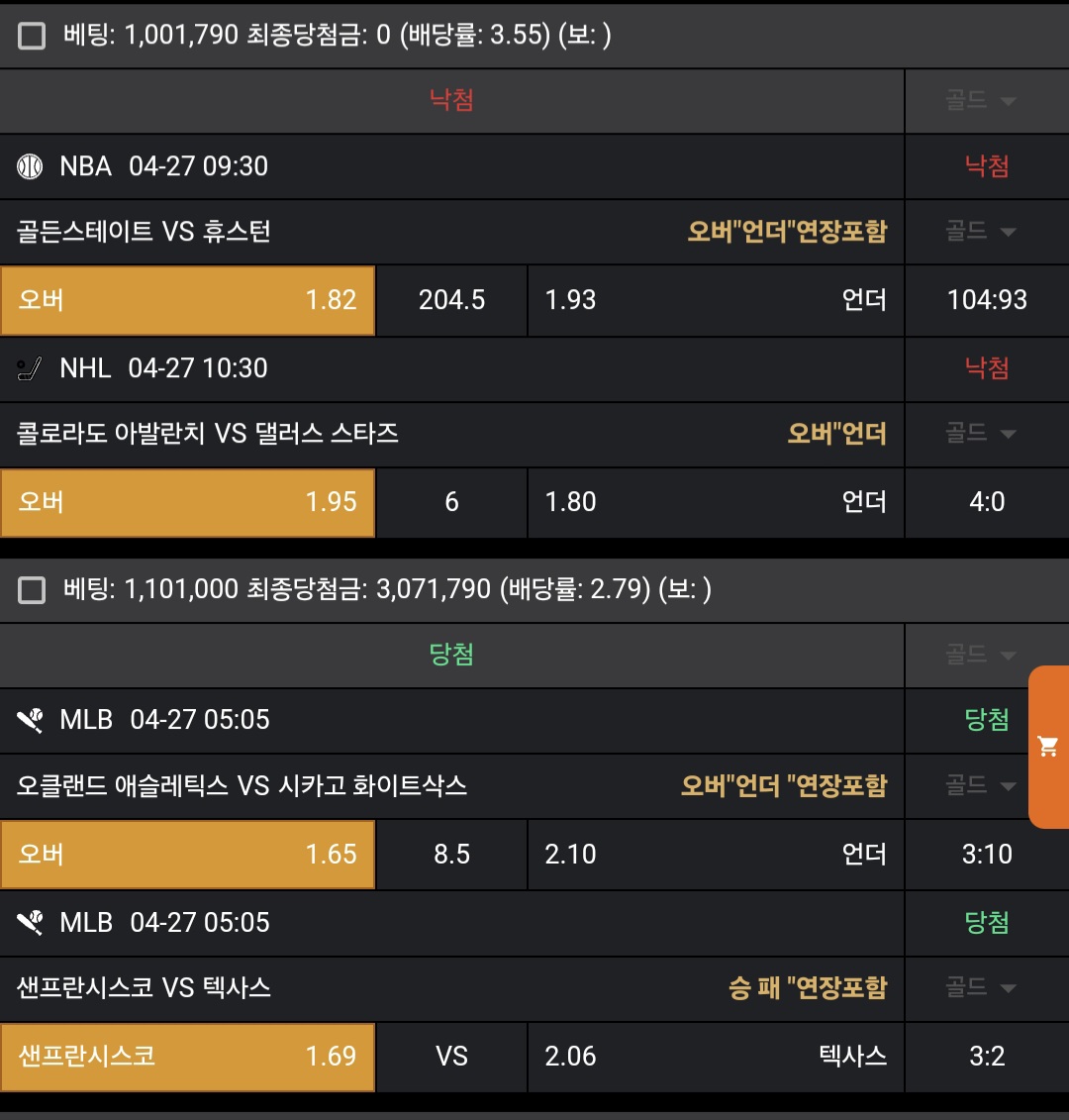Click the 텍사스 2.06 option

coord(716,1056)
